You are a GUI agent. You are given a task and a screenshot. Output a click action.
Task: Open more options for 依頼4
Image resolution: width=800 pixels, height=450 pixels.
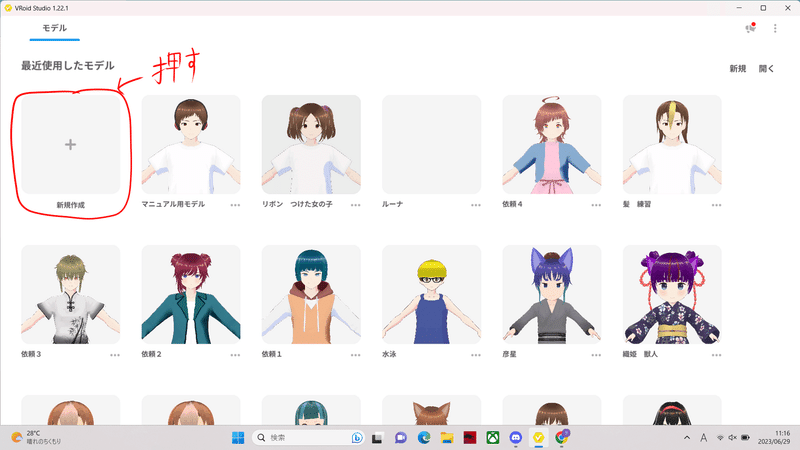click(596, 205)
